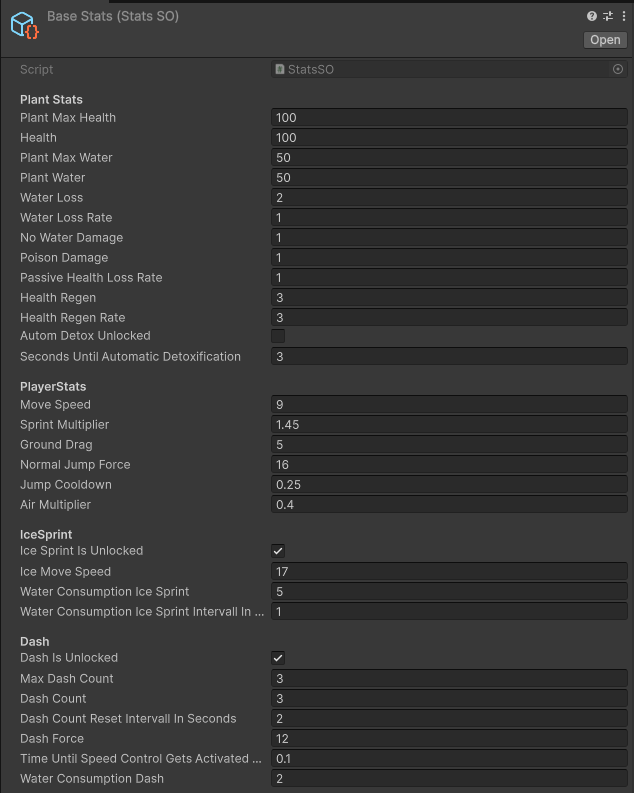Uncheck Ice Sprint Is Unlocked
Screen dimensions: 634x793
pos(278,551)
